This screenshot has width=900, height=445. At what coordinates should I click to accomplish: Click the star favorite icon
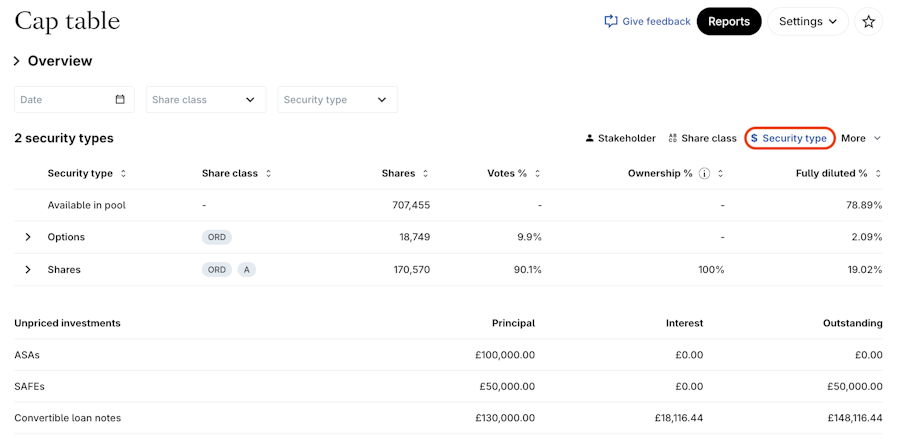[868, 22]
